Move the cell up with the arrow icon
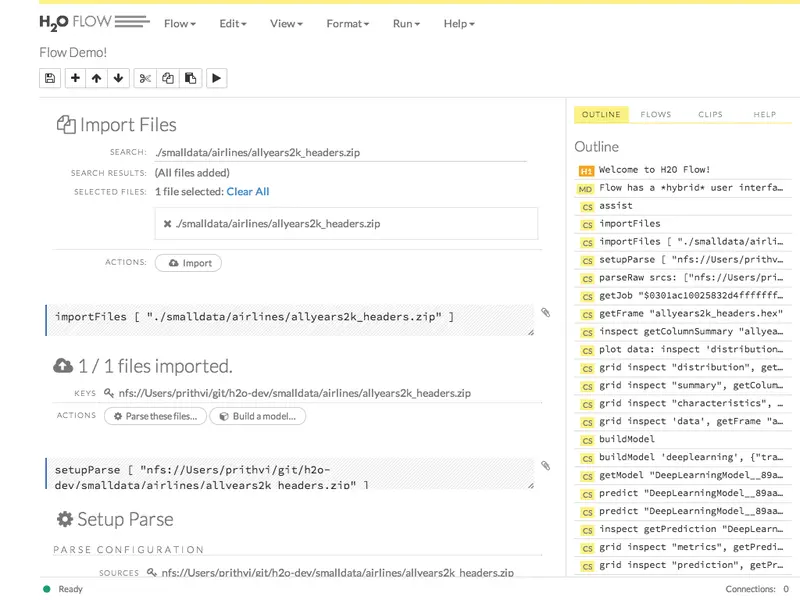800x600 pixels. [x=96, y=78]
